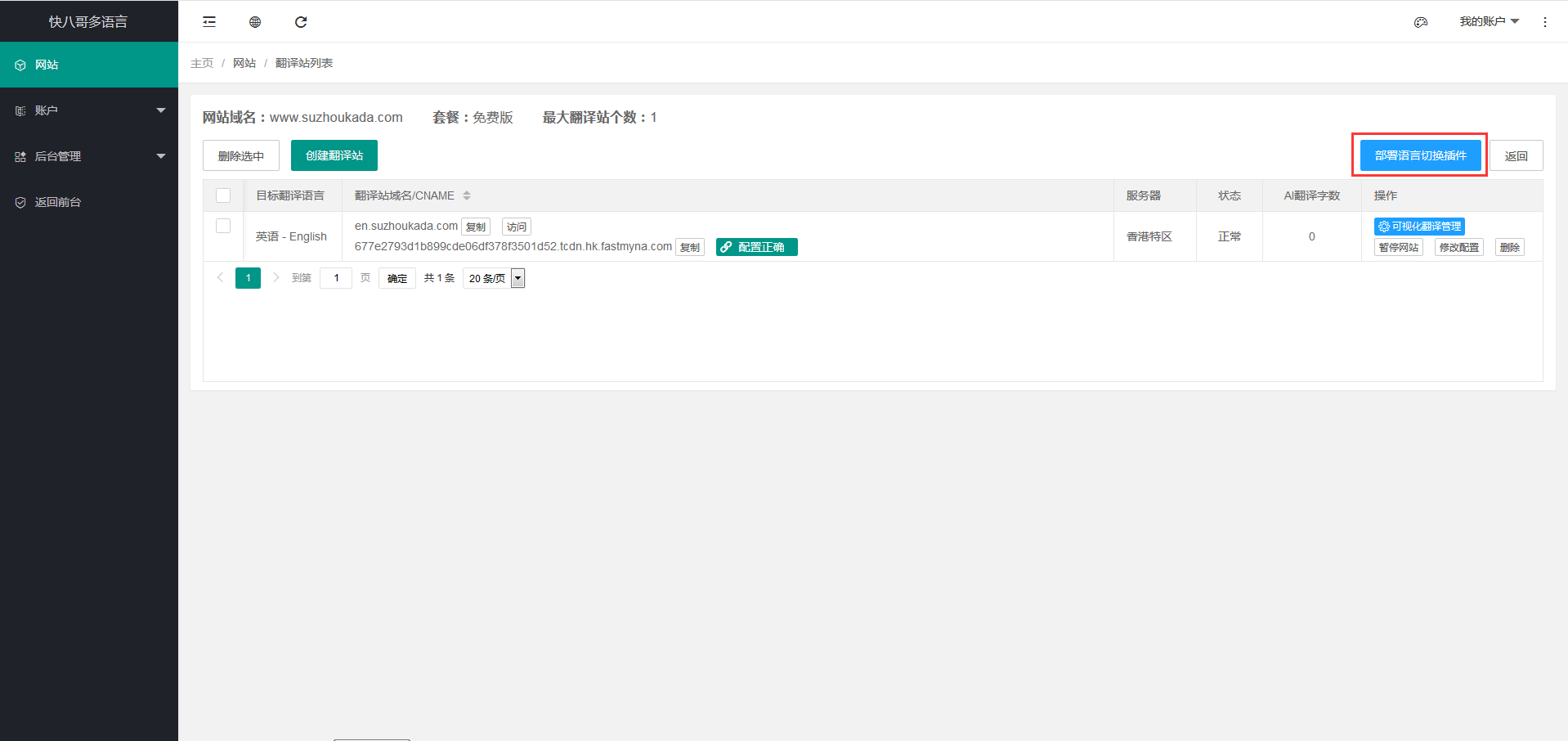The image size is (1568, 741).
Task: Go to 主页 breadcrumb
Action: pyautogui.click(x=202, y=63)
